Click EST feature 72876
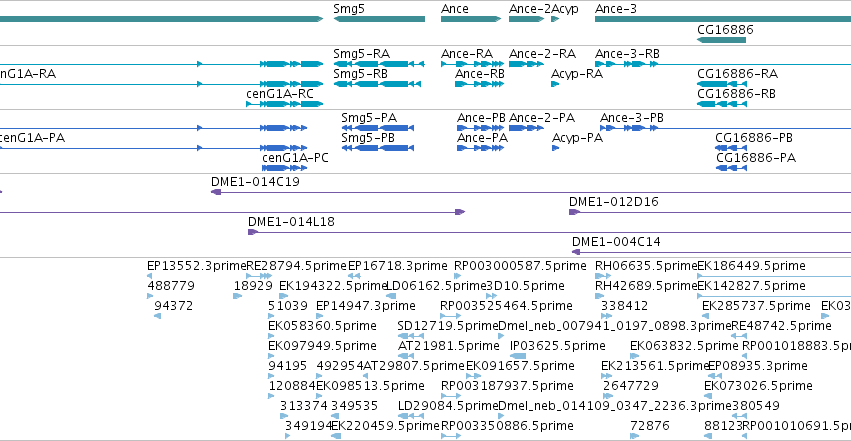This screenshot has height=441, width=851. [x=650, y=426]
